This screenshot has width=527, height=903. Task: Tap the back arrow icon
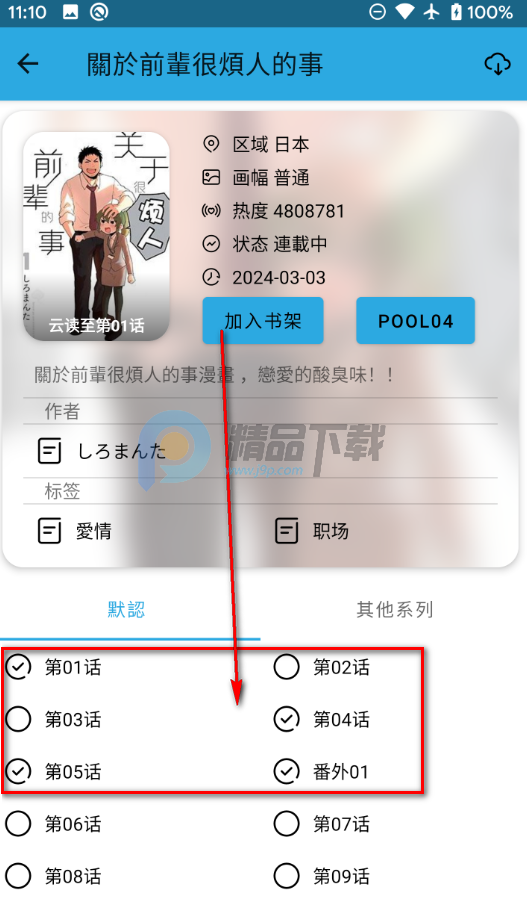(28, 64)
